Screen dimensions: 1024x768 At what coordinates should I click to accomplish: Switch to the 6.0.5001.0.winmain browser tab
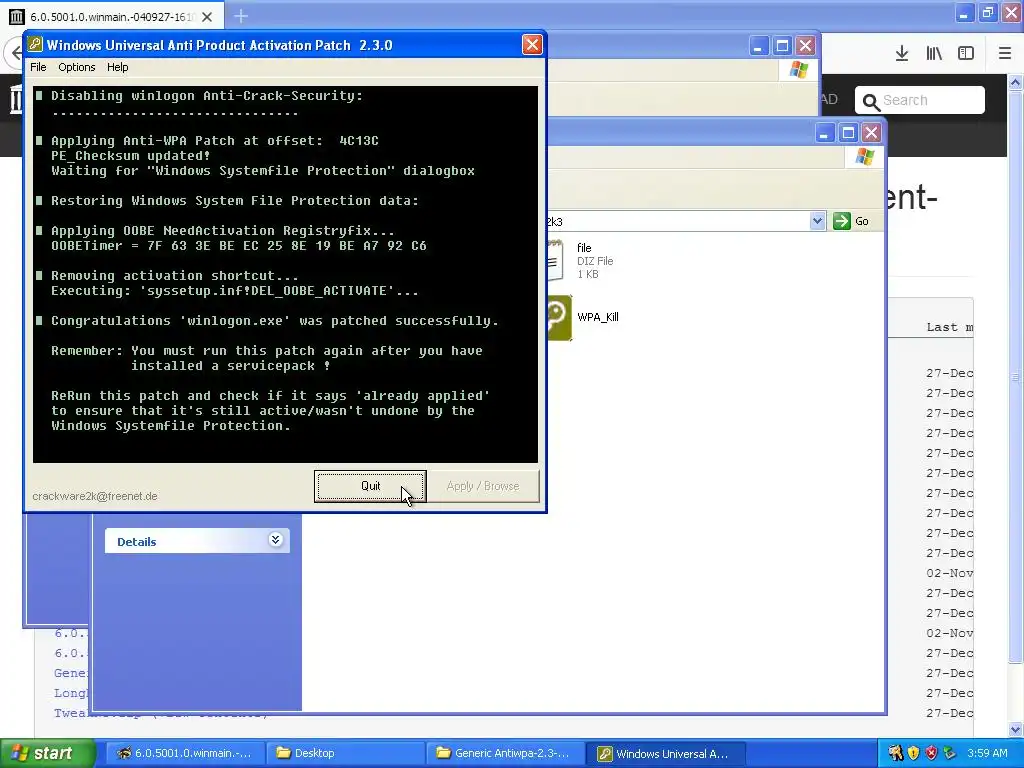[x=111, y=16]
